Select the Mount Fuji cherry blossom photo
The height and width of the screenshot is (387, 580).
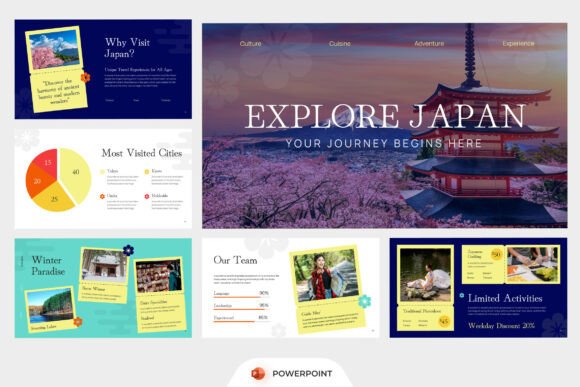(x=55, y=50)
